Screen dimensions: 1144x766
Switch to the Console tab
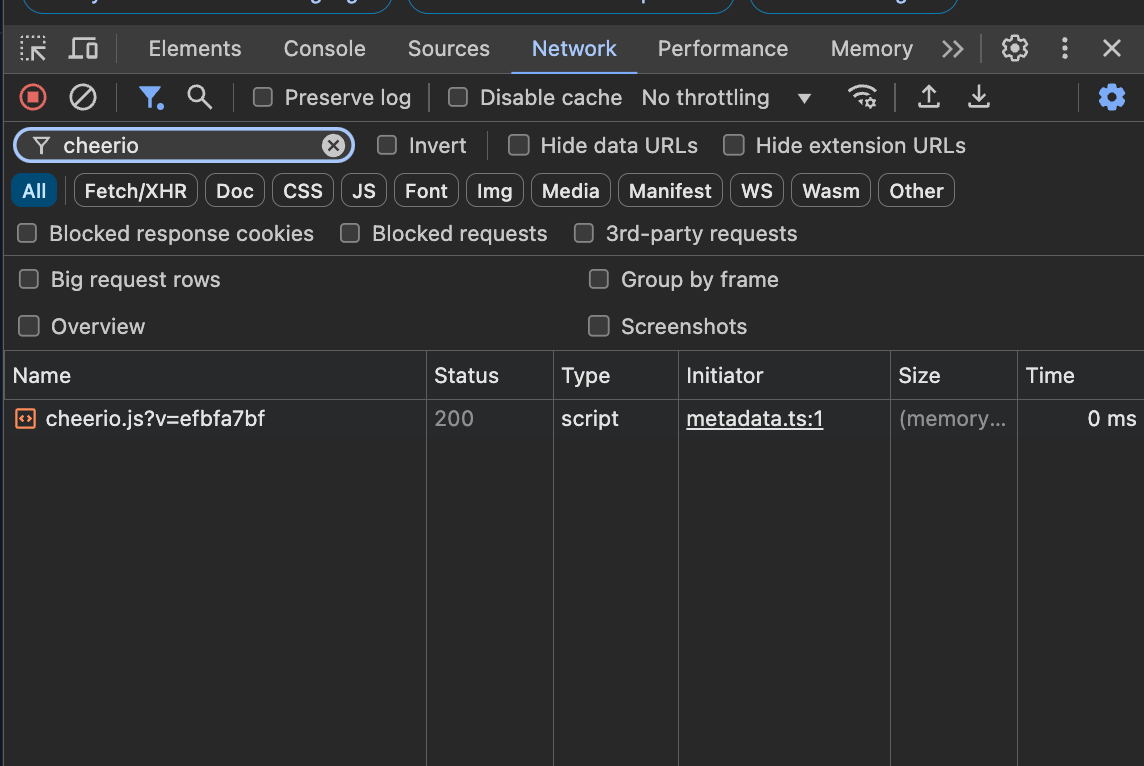tap(324, 48)
